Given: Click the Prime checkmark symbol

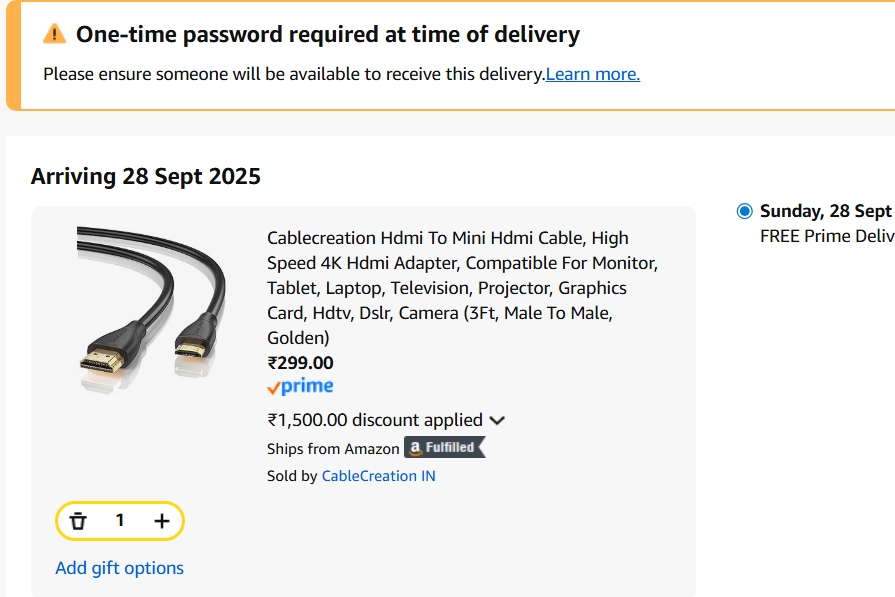Looking at the screenshot, I should pos(273,386).
